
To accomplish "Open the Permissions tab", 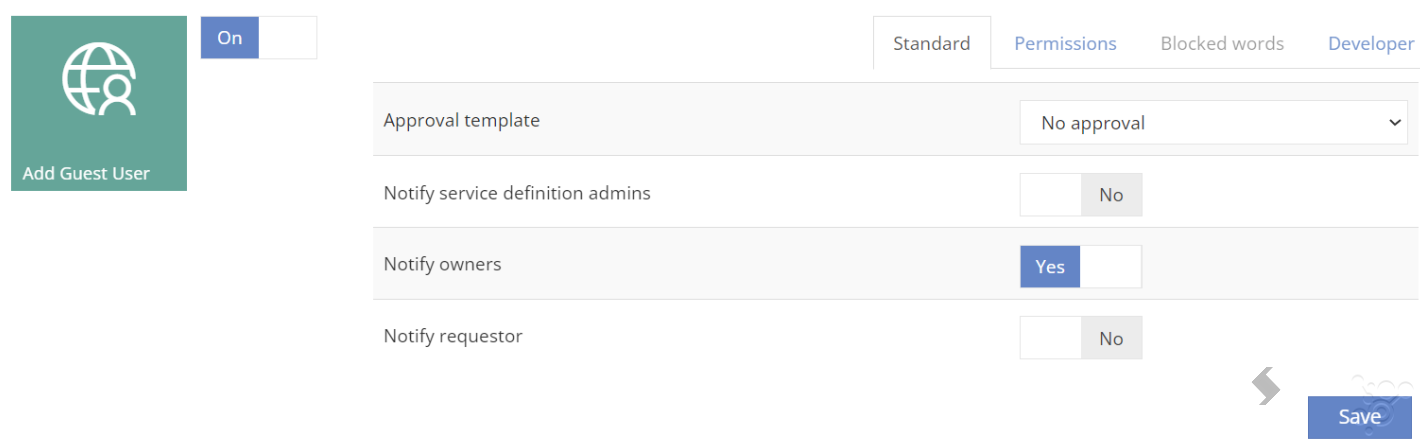I will pos(1065,43).
